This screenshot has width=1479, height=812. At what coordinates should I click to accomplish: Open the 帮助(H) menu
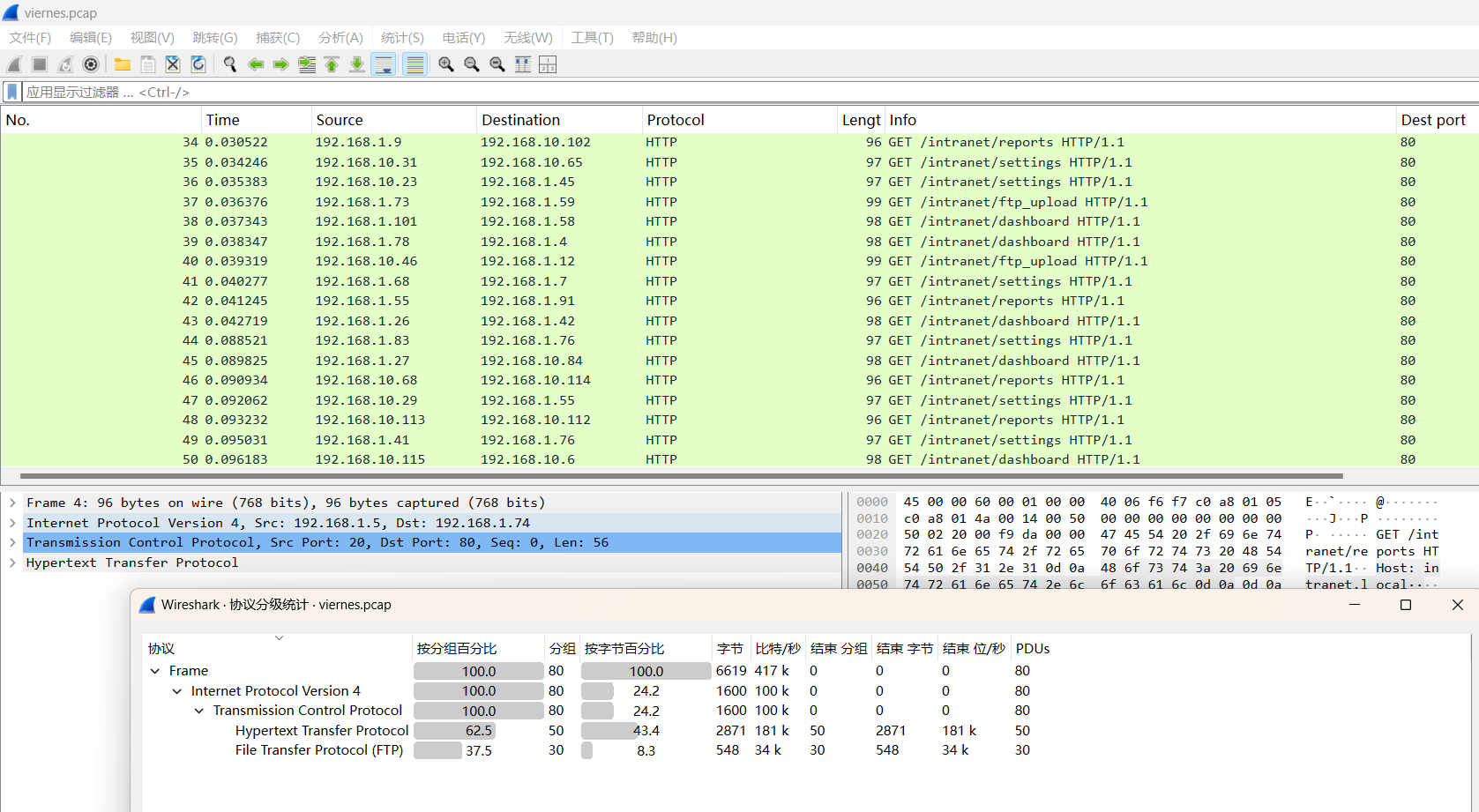pyautogui.click(x=654, y=38)
